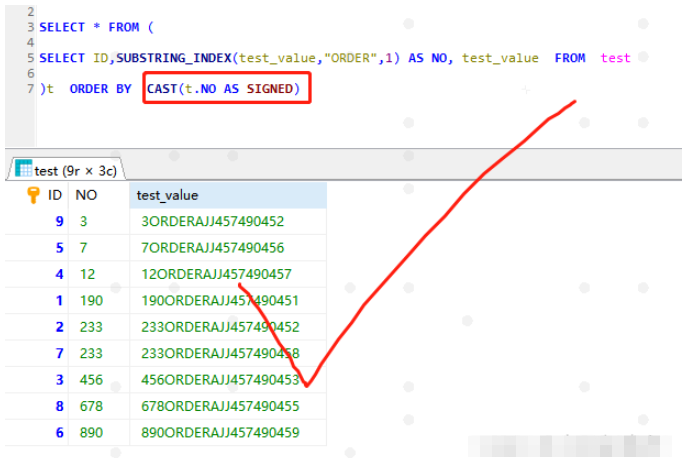The height and width of the screenshot is (458, 689).
Task: Select cell 3ORDERAJJ457490452
Action: (x=228, y=221)
